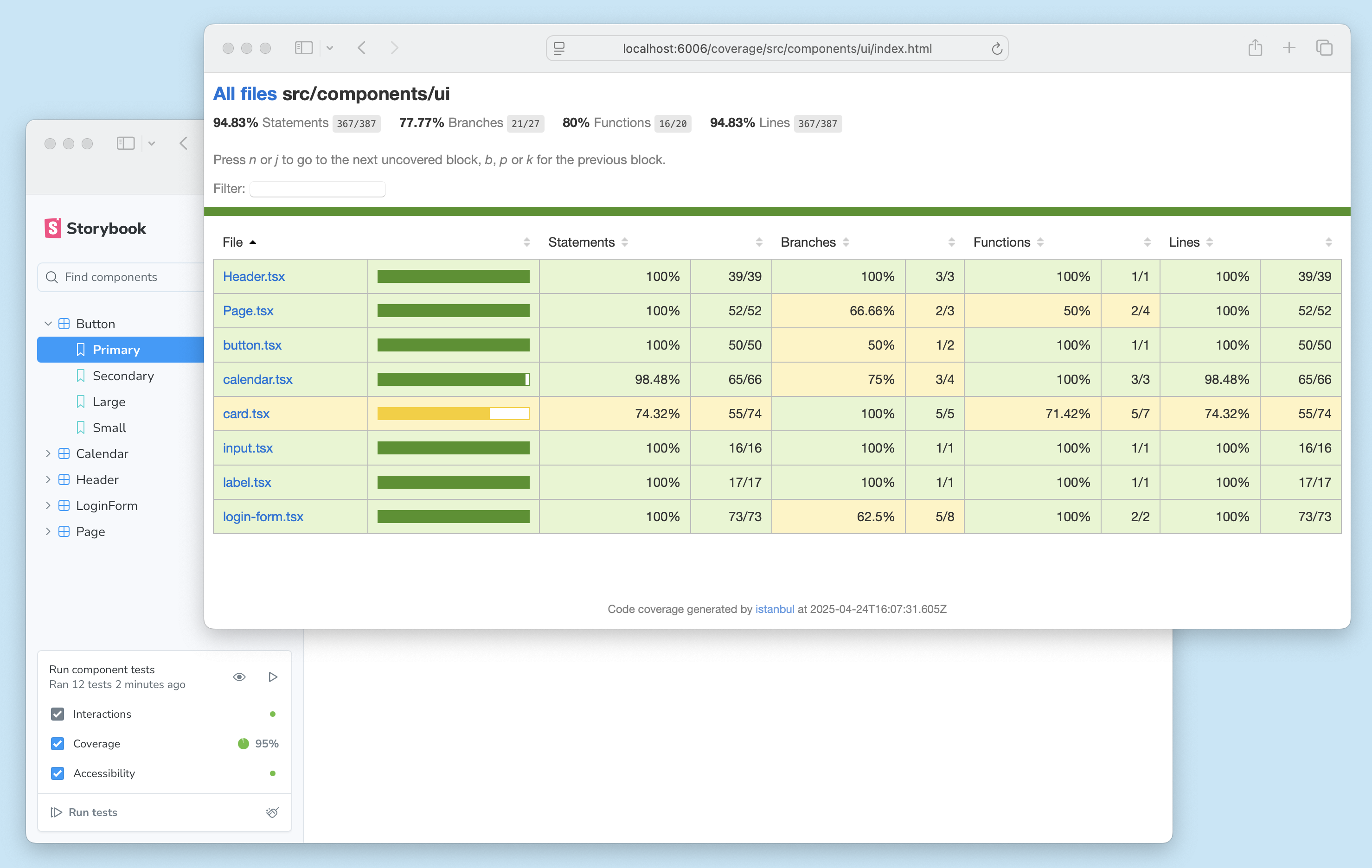This screenshot has height=868, width=1372.
Task: Disable the Coverage checkbox
Action: [58, 743]
